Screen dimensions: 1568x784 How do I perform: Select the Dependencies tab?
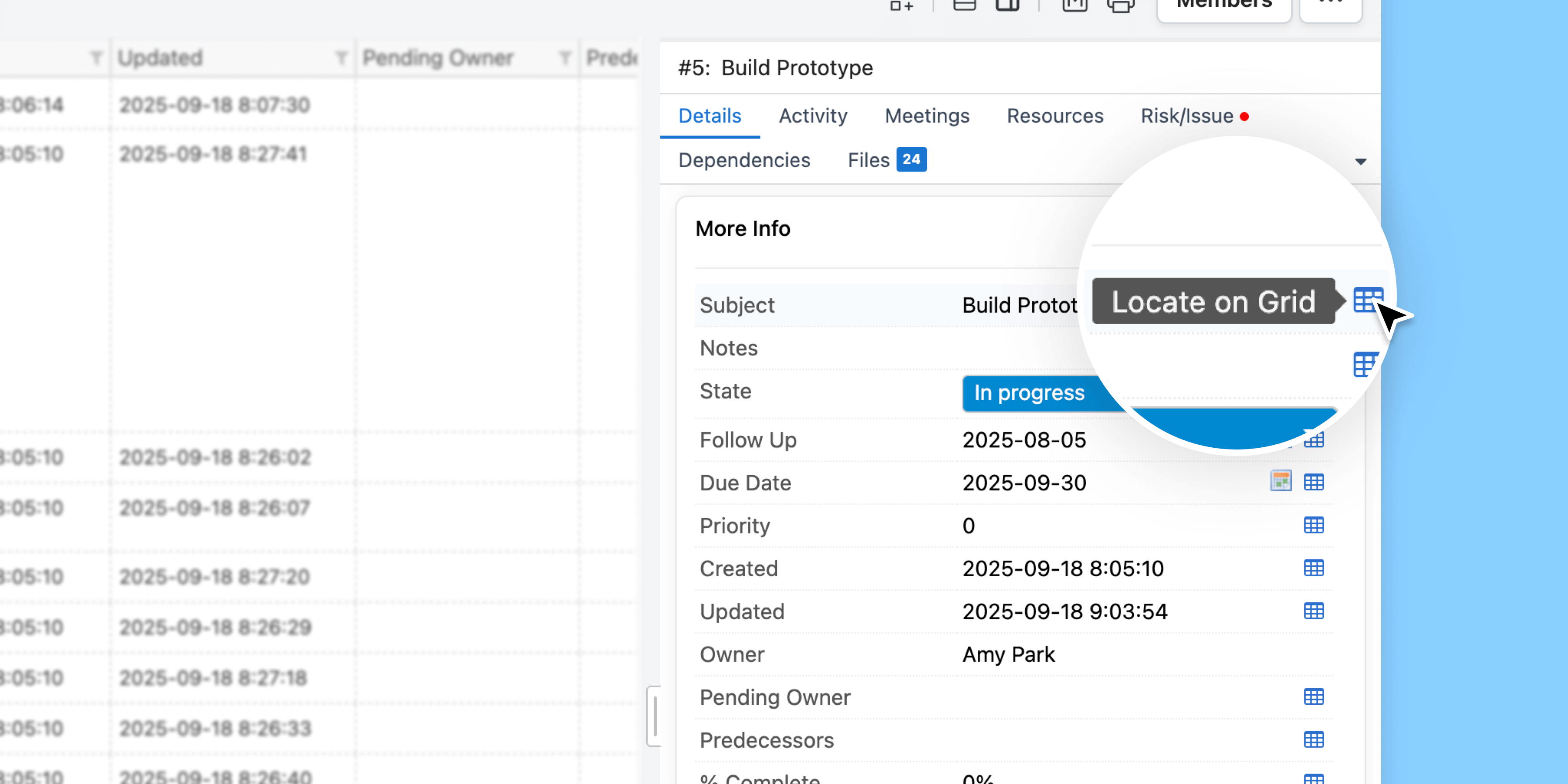tap(744, 161)
